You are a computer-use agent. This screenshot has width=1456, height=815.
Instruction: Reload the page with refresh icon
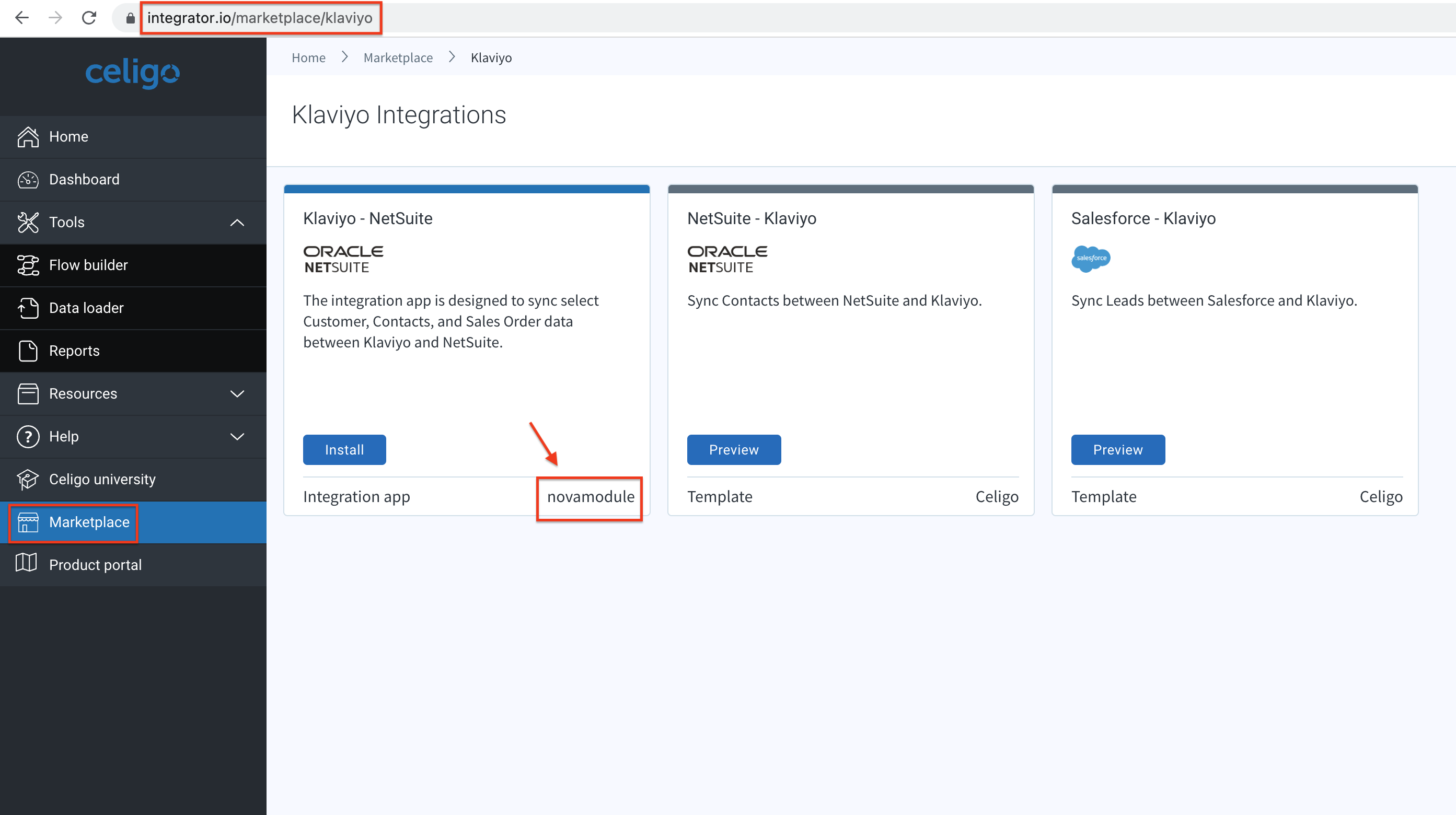pos(89,18)
